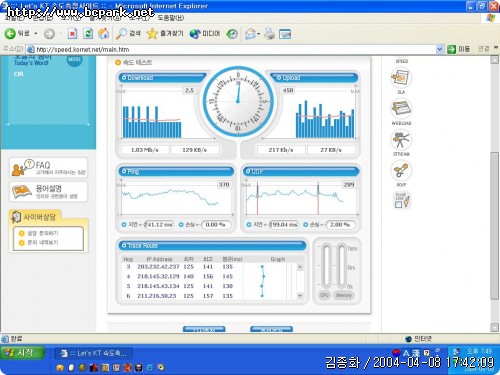Click the Print toolbar icon
This screenshot has width=500, height=375.
[269, 34]
